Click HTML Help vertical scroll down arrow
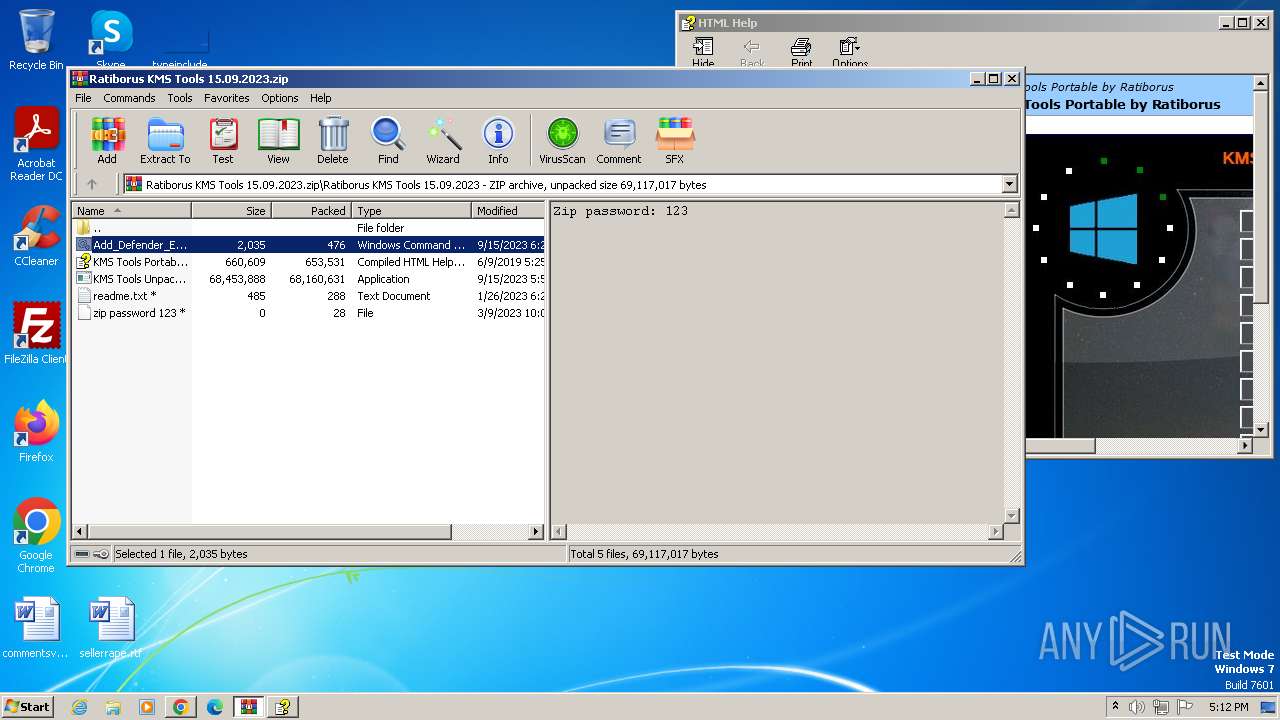 click(1260, 429)
